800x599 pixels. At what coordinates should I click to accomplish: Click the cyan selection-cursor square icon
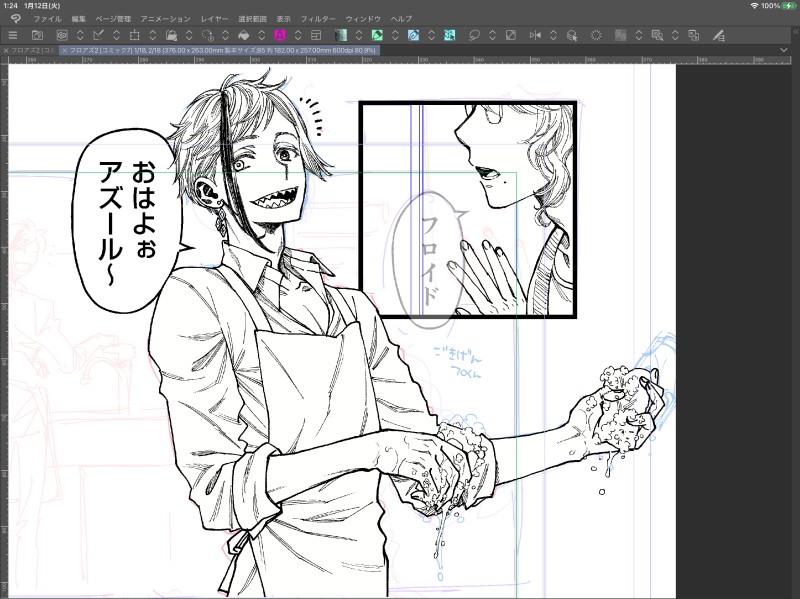[449, 35]
